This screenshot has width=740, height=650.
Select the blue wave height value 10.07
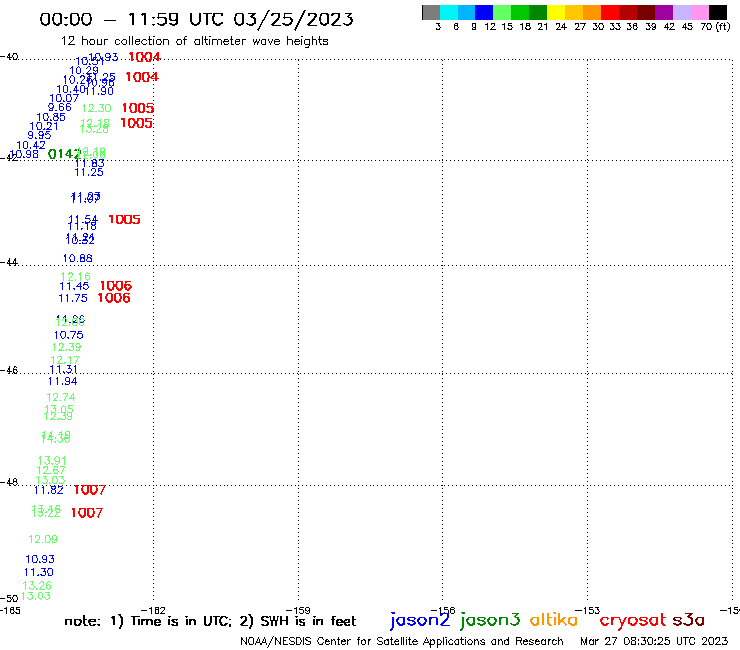point(64,98)
